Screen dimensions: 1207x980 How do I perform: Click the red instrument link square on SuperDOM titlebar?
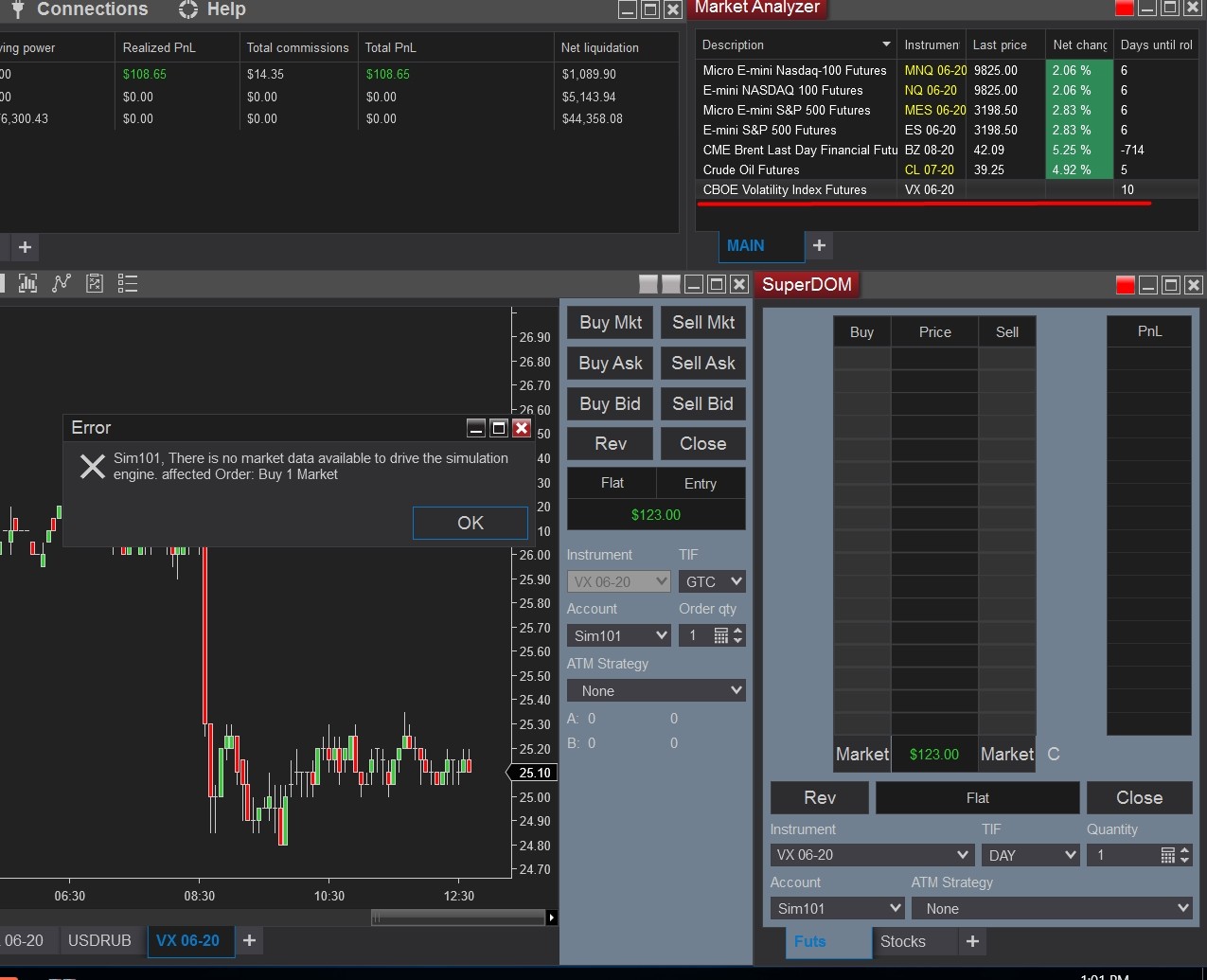point(1125,284)
